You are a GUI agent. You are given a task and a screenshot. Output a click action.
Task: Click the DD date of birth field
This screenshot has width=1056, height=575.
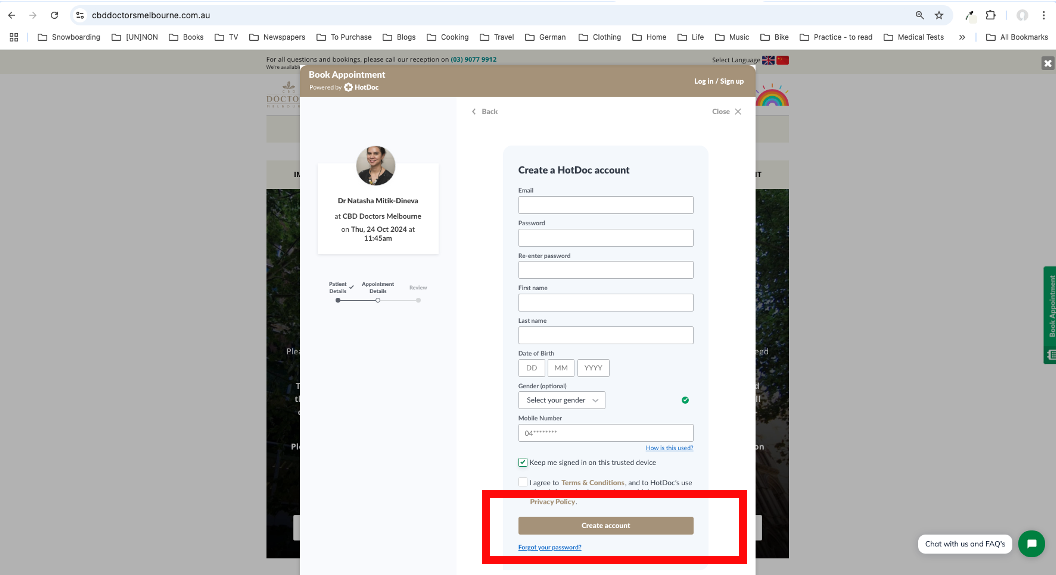coord(531,368)
